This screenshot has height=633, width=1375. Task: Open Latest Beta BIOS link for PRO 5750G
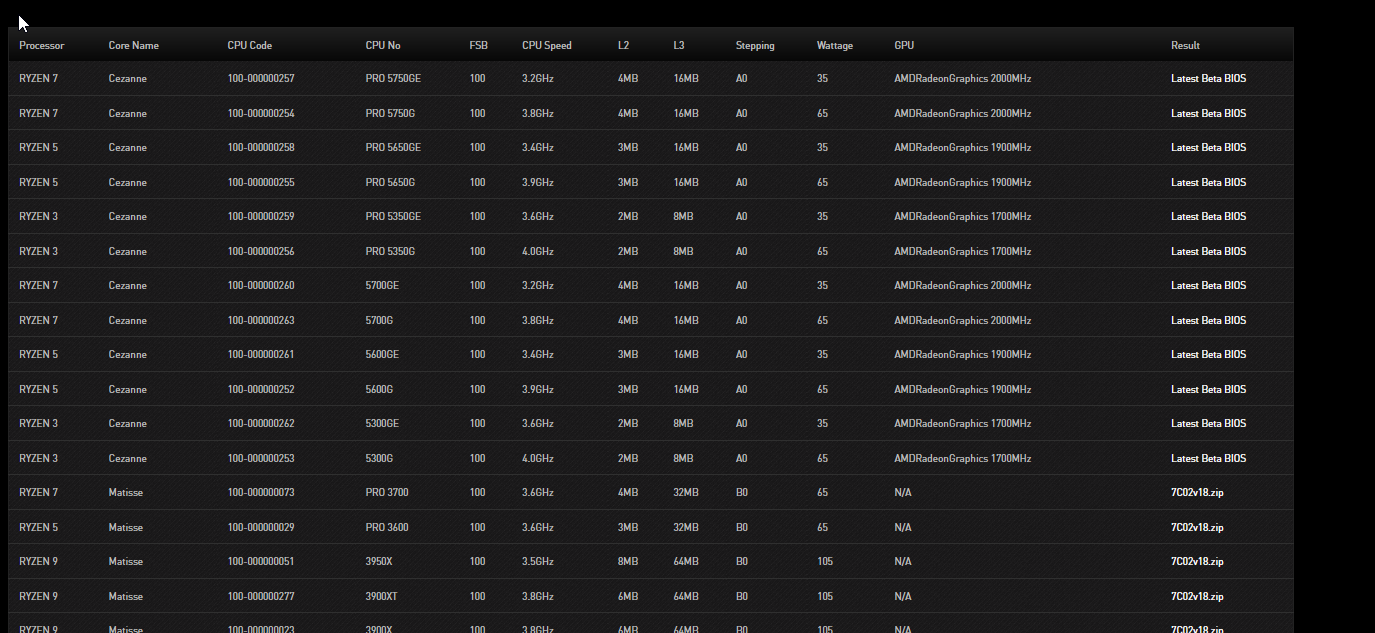tap(1208, 113)
